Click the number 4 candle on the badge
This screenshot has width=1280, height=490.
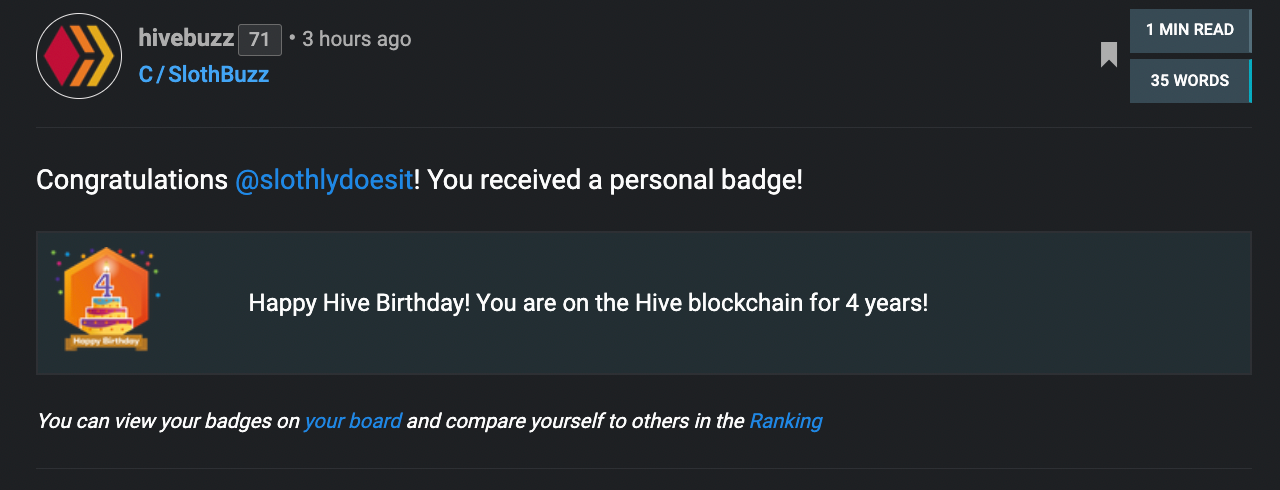point(104,283)
